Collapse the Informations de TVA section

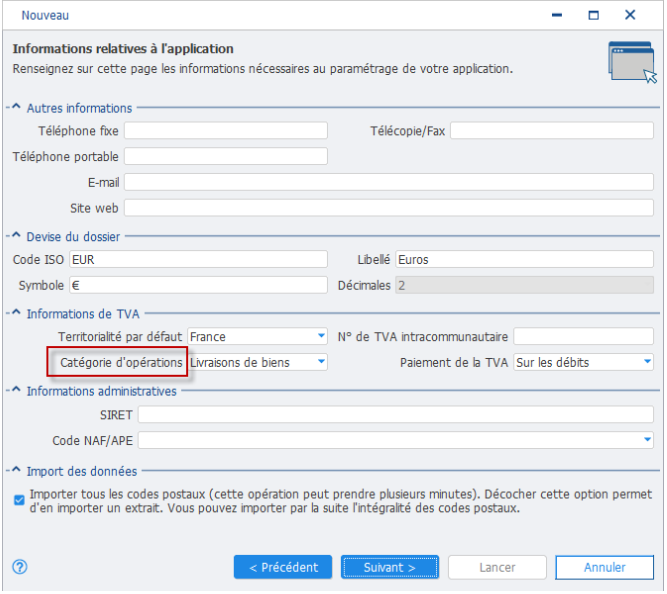pos(16,312)
